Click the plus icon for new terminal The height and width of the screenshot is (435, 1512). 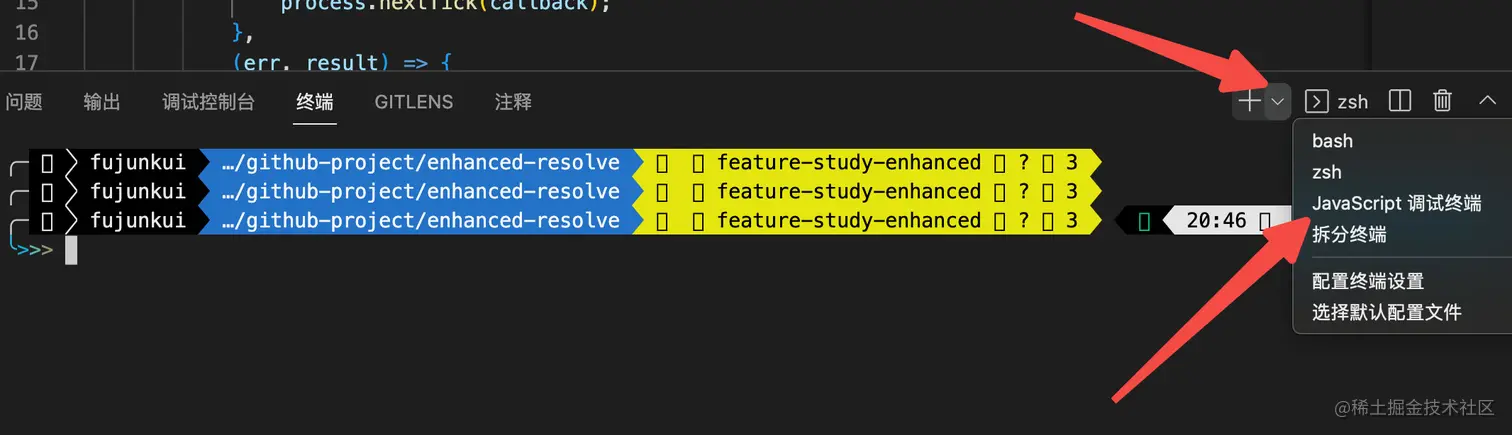point(1249,101)
